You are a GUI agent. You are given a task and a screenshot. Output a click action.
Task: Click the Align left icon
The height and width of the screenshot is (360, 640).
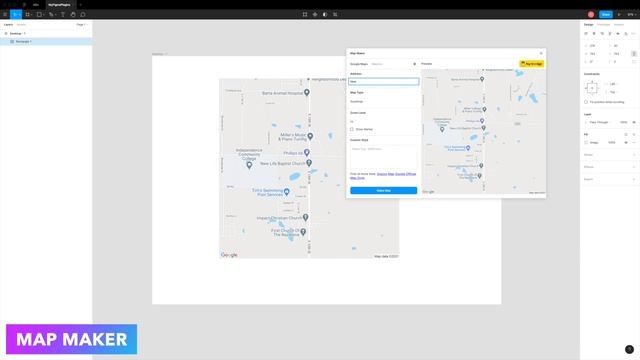(x=586, y=33)
